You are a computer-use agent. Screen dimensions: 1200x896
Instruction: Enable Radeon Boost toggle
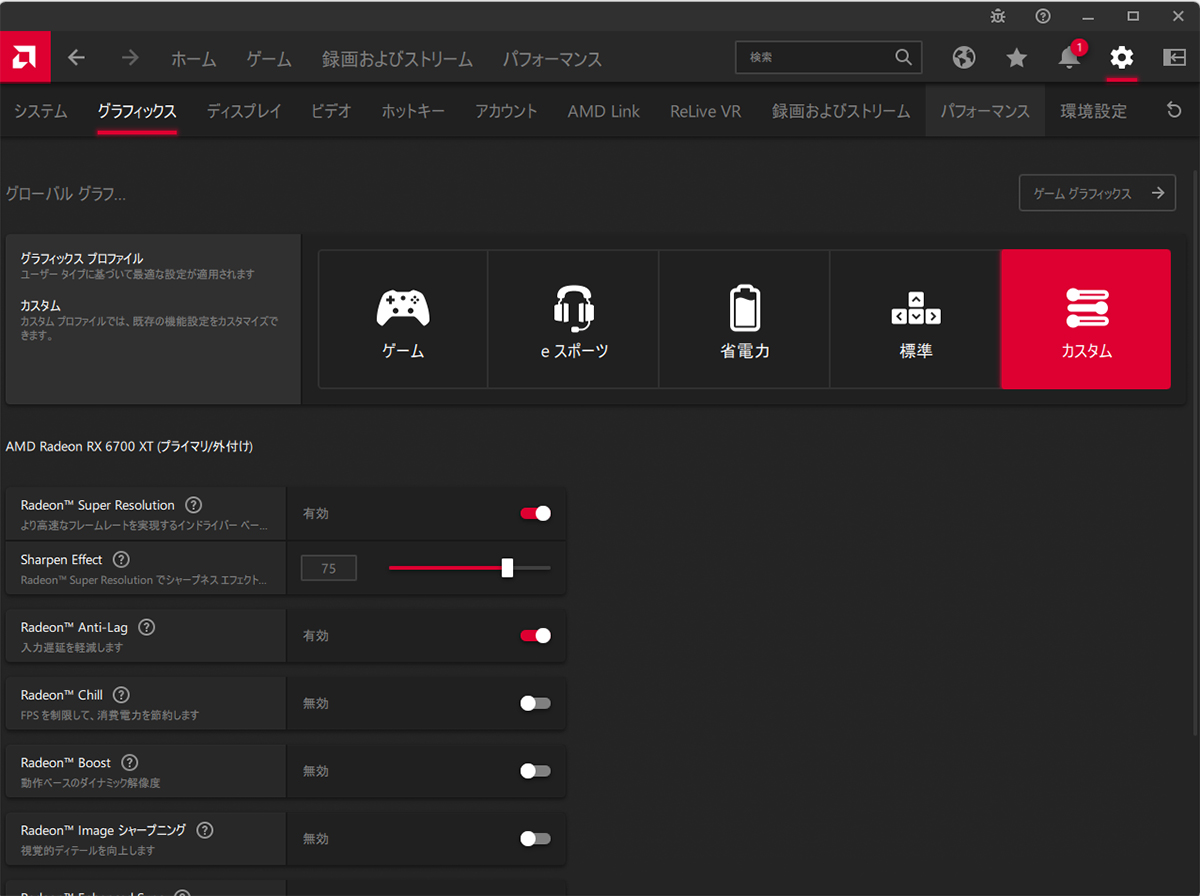[535, 771]
